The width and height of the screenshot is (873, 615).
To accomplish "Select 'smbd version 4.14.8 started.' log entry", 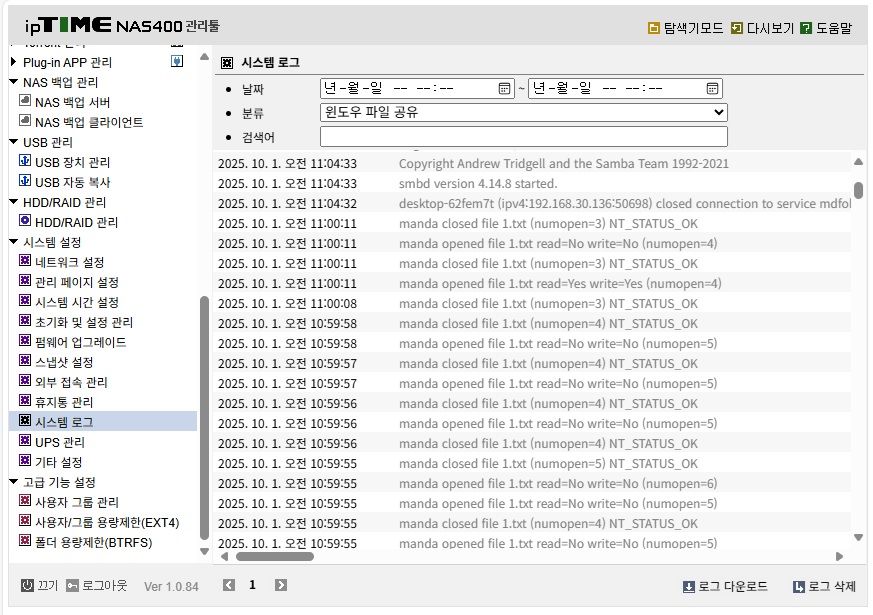I will (x=478, y=184).
